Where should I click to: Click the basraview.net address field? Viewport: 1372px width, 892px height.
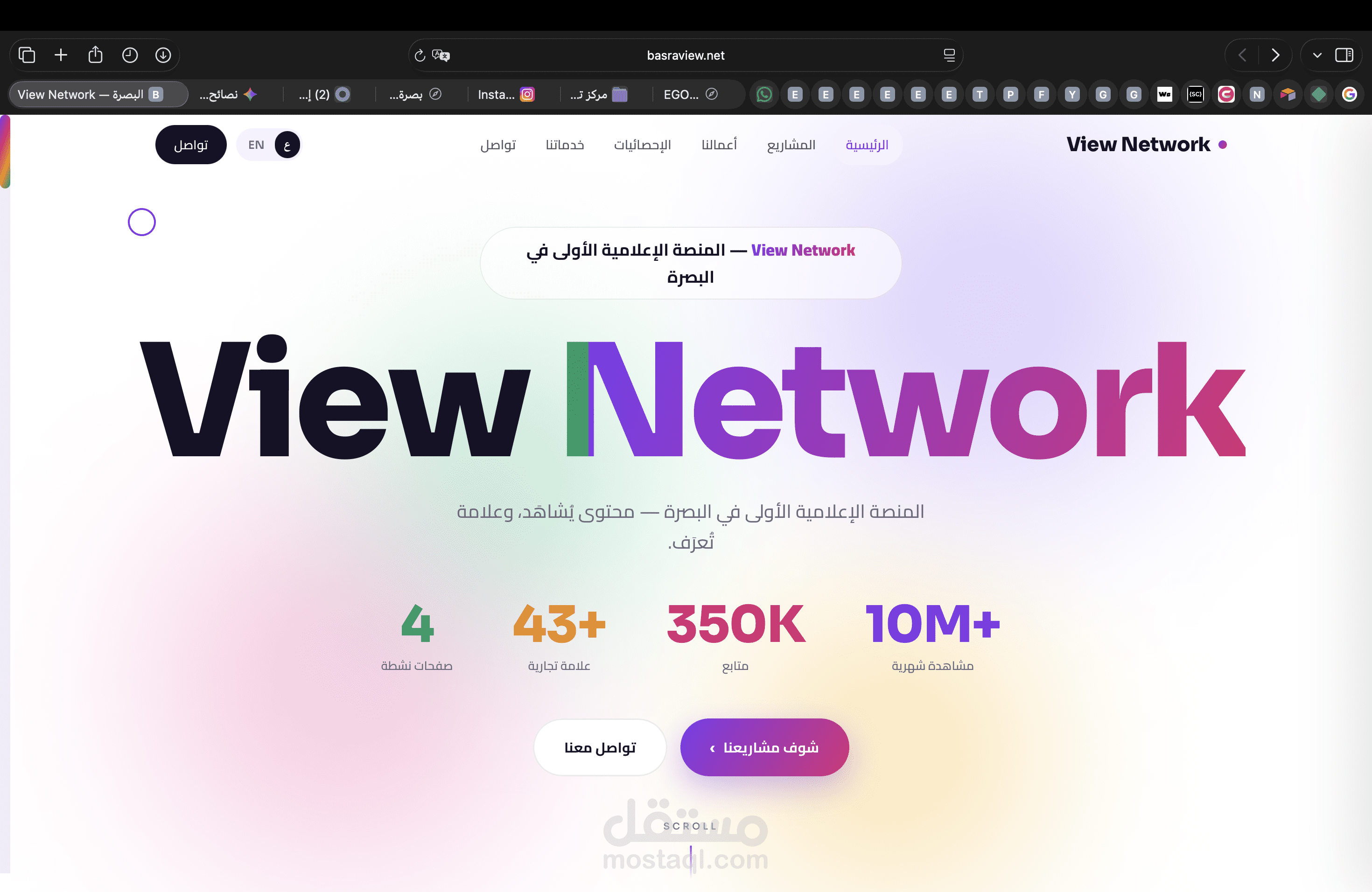click(x=686, y=56)
